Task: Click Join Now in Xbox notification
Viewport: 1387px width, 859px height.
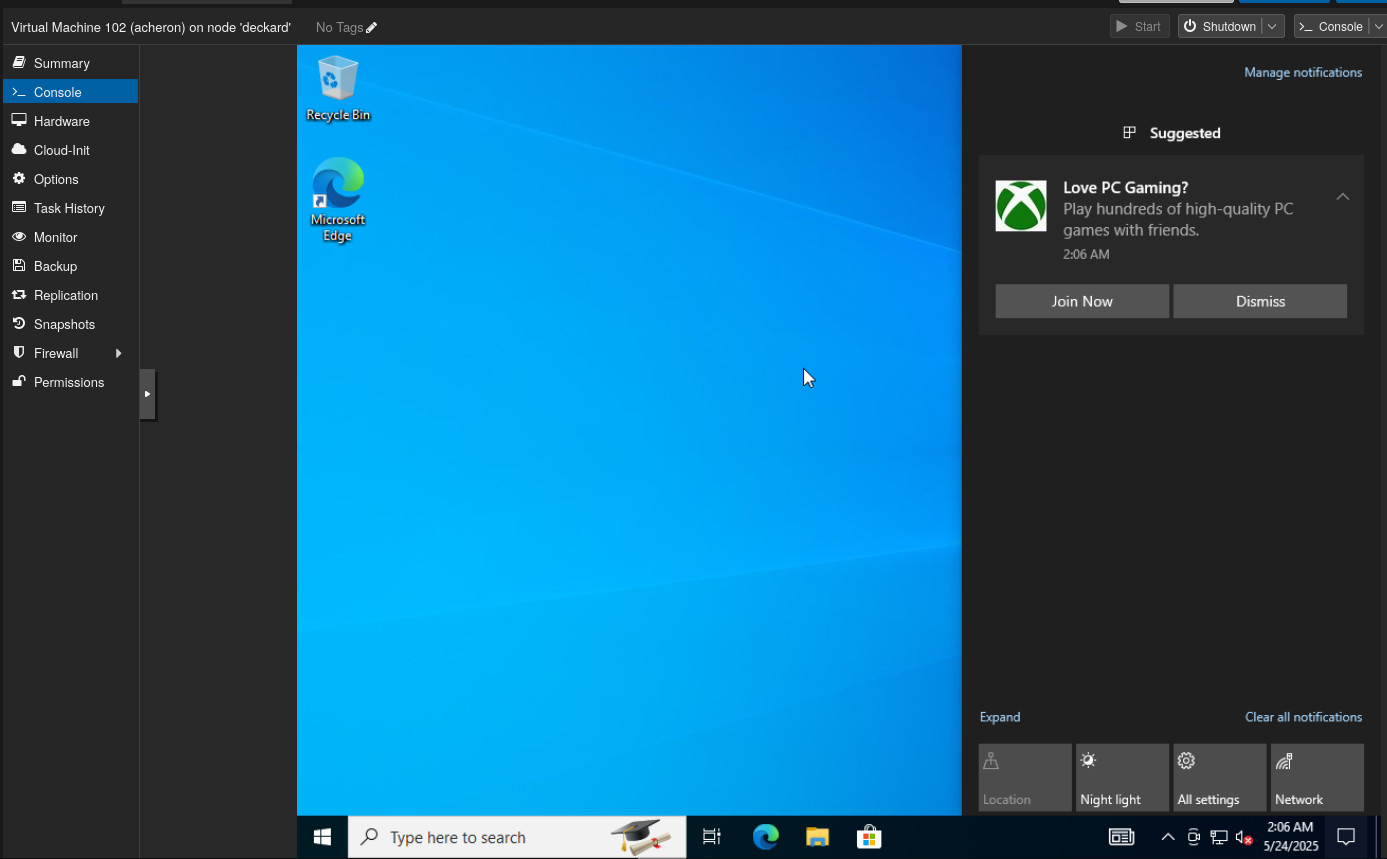Action: pos(1082,301)
